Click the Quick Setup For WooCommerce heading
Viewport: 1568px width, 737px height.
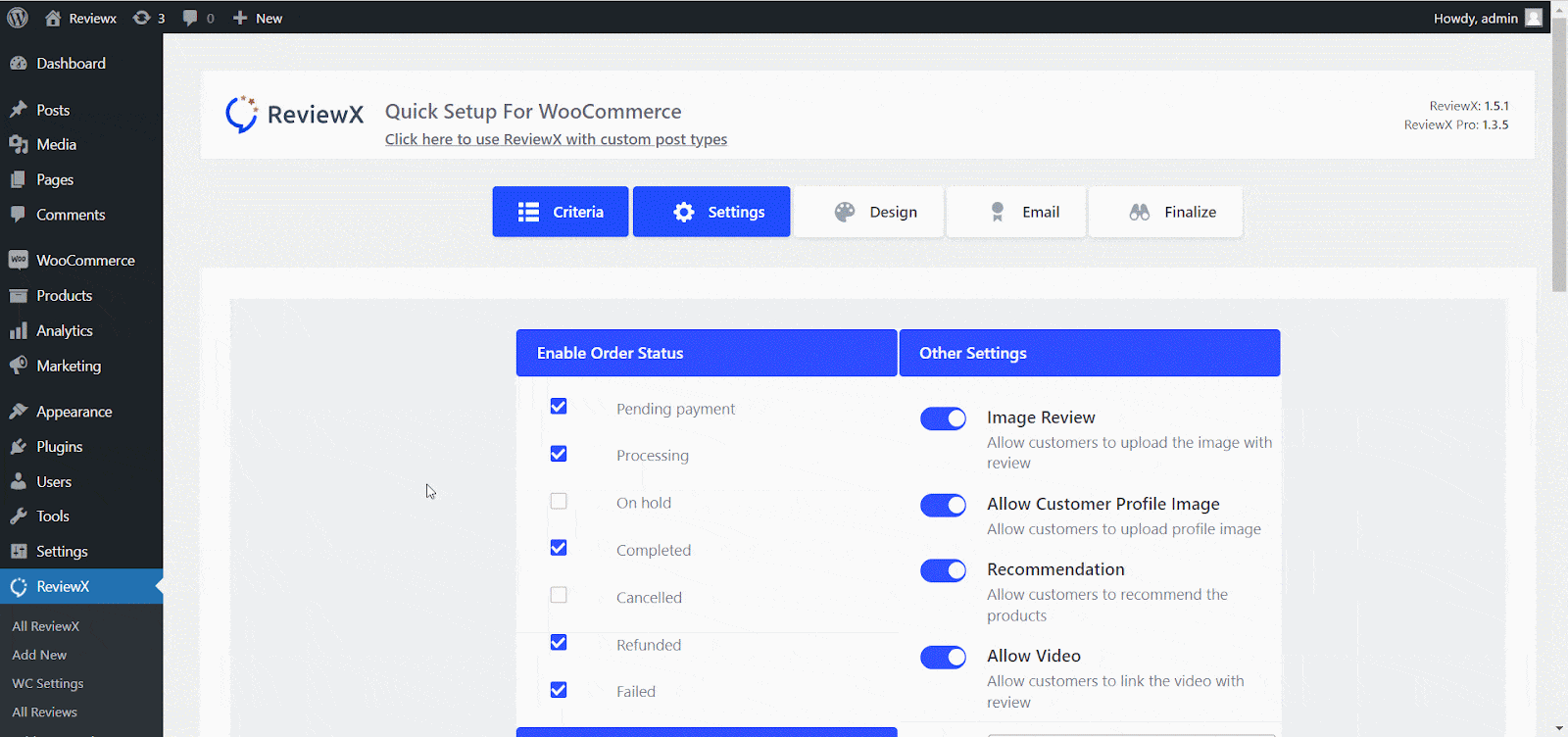tap(533, 112)
